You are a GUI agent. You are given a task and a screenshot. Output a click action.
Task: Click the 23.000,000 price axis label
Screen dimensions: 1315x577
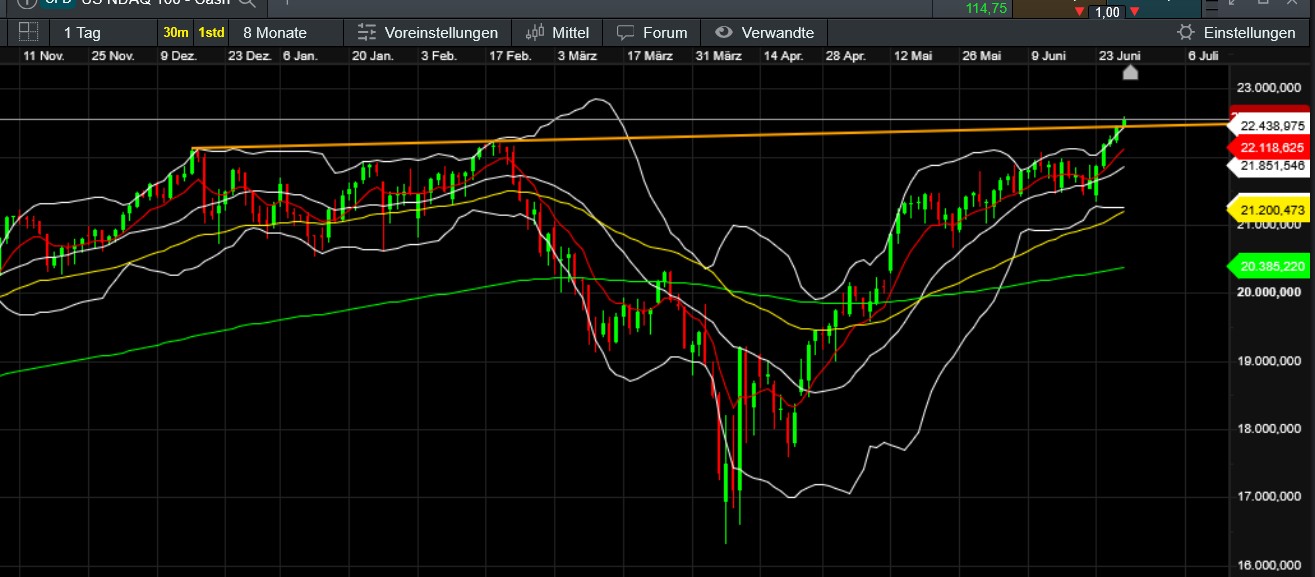[x=1269, y=88]
